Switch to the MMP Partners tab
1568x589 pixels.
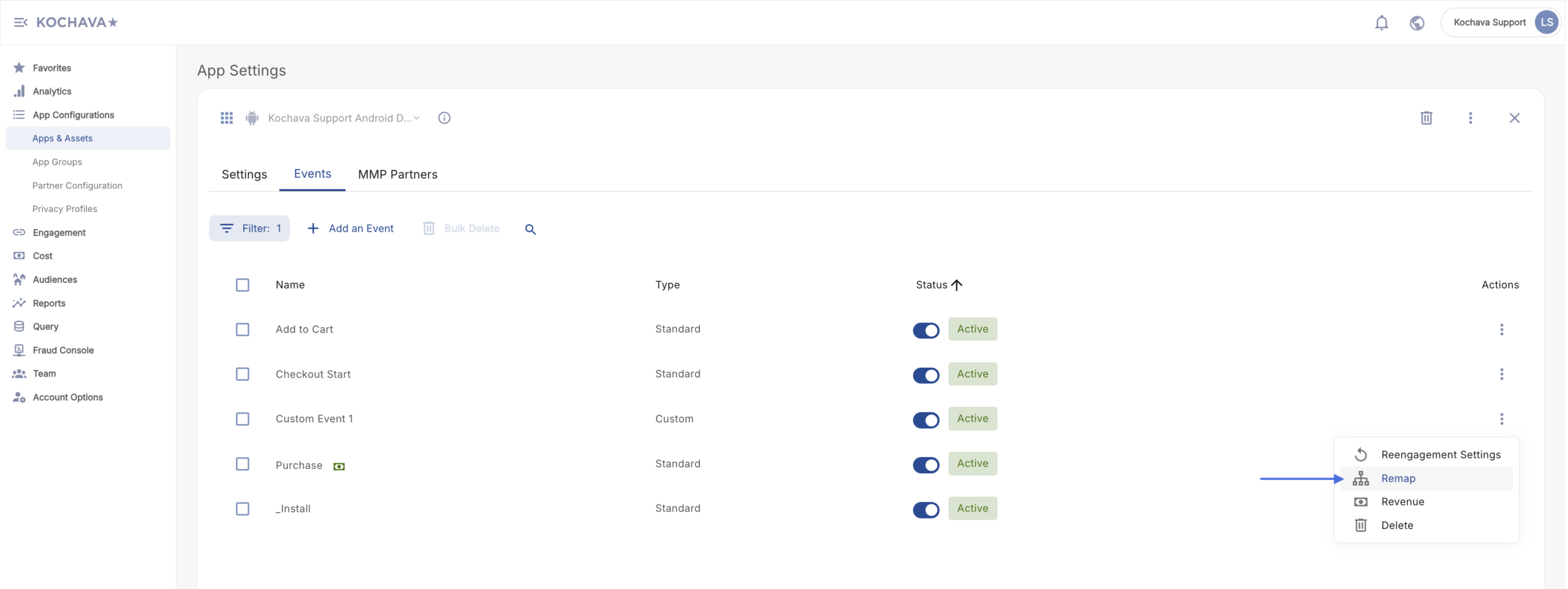[398, 175]
